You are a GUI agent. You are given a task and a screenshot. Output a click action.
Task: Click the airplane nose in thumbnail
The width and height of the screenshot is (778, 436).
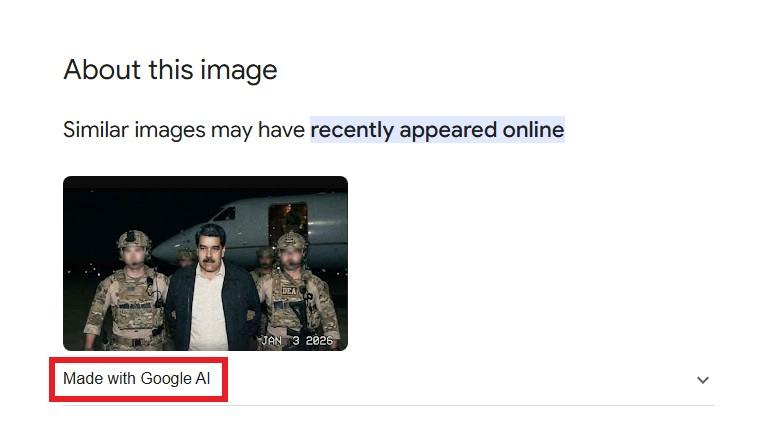point(166,250)
